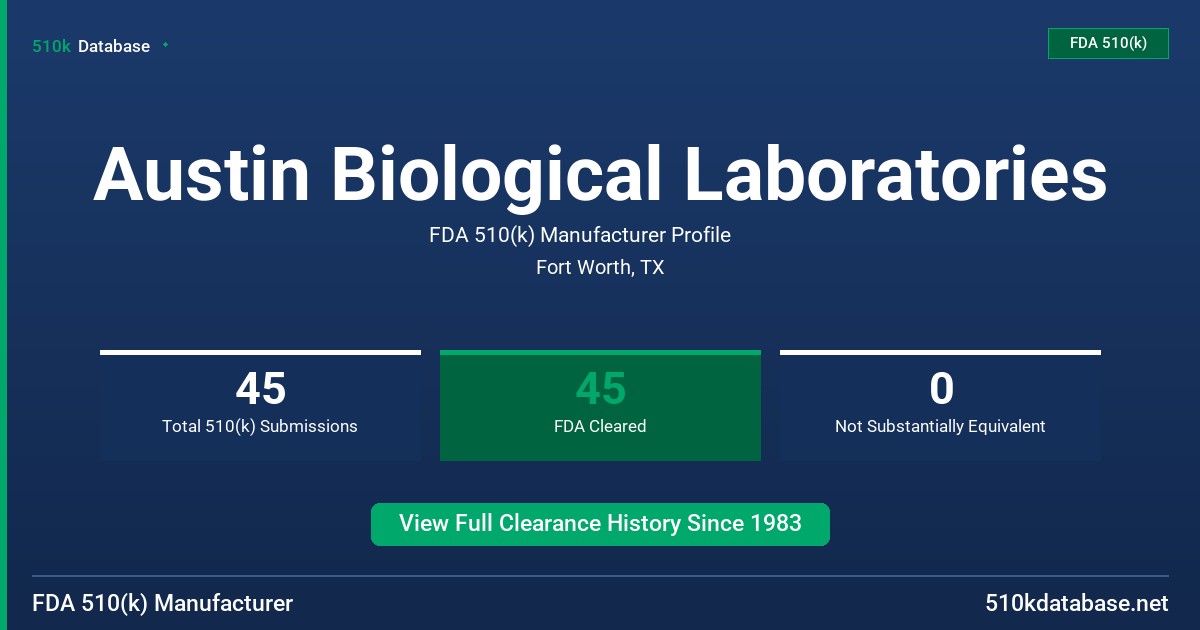Click the Austin Biological Laboratories heading
This screenshot has height=630, width=1200.
coord(600,174)
